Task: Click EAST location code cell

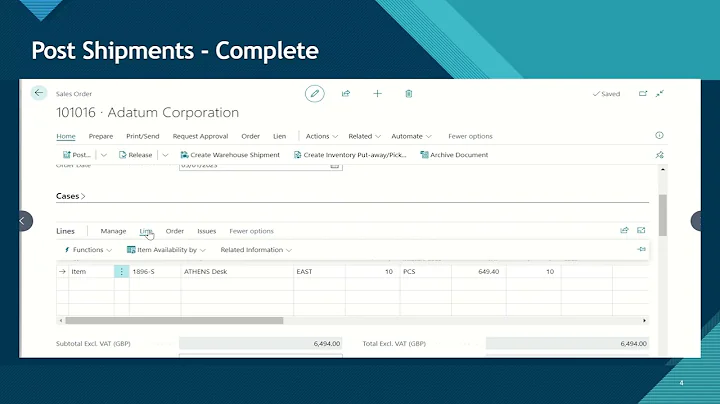Action: coord(319,271)
